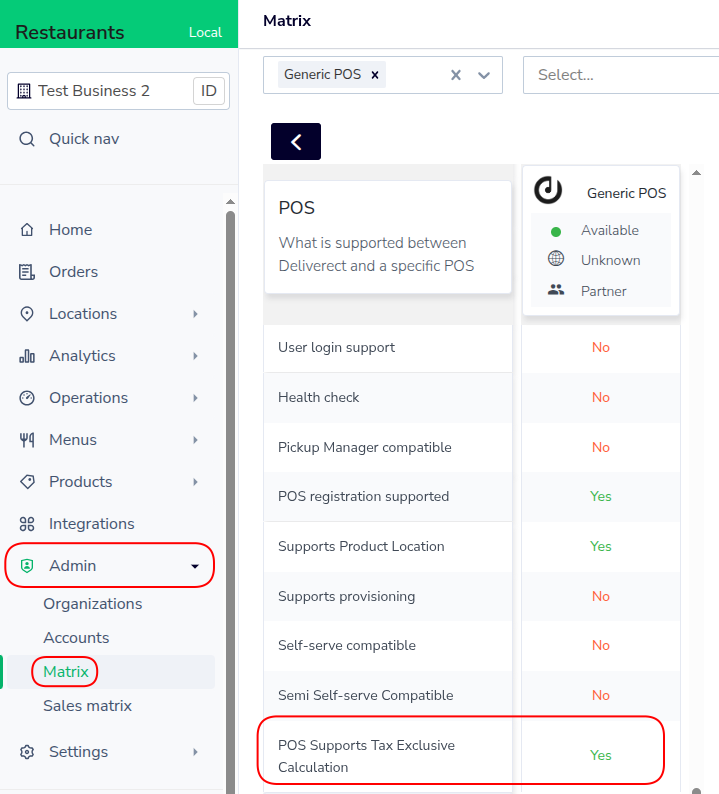Screen dimensions: 719x794
Task: Click the Semi Self-serve Compatible row label
Action: pos(366,695)
